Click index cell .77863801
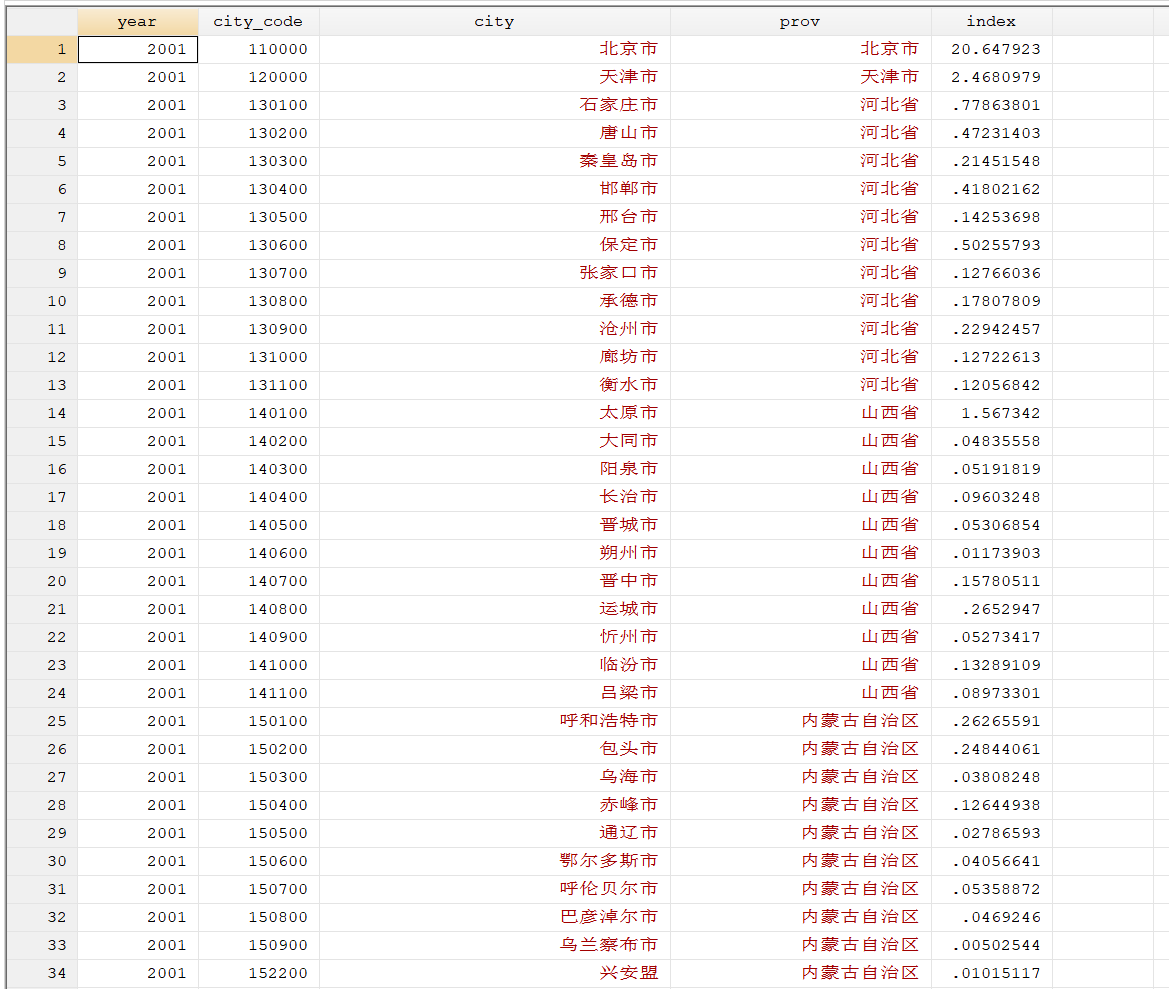This screenshot has width=1169, height=989. (x=992, y=105)
